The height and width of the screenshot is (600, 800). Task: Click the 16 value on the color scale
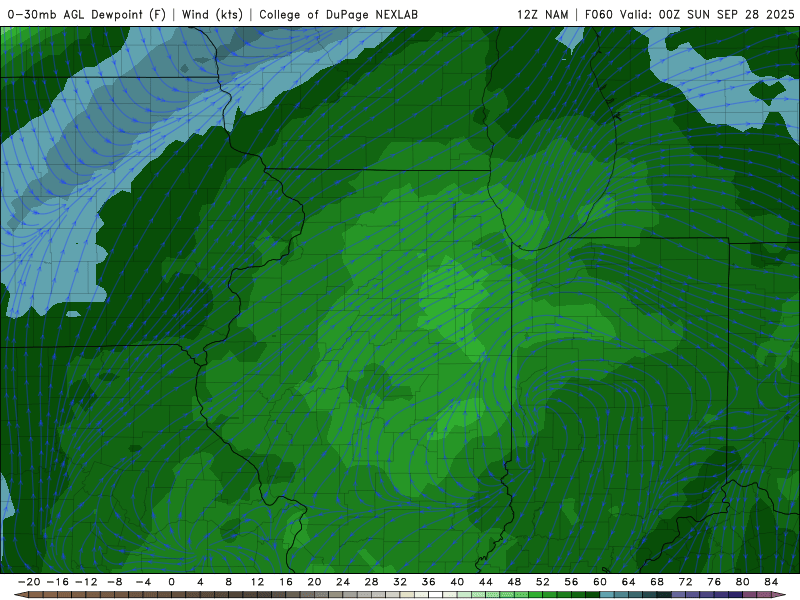click(286, 582)
